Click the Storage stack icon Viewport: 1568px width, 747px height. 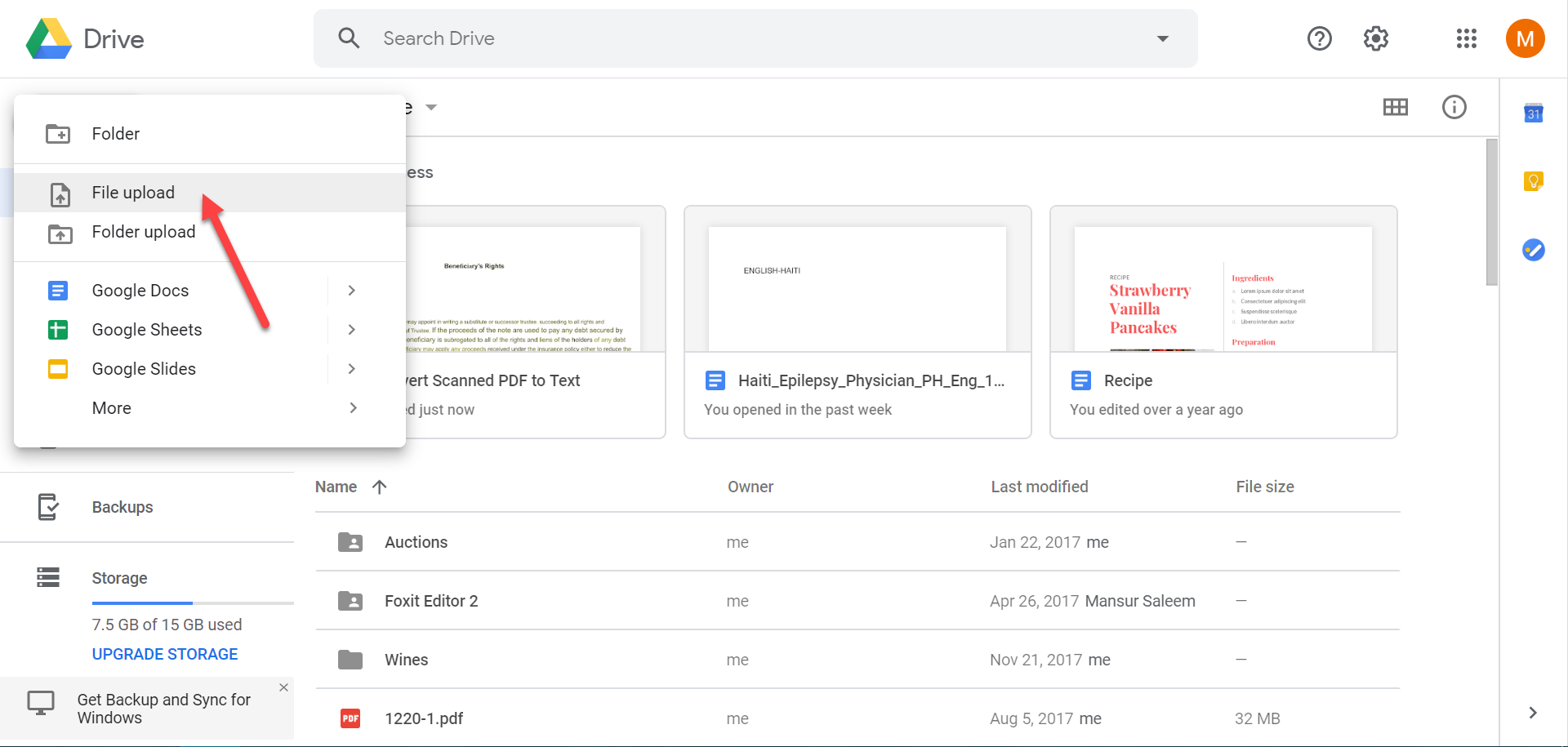point(48,577)
